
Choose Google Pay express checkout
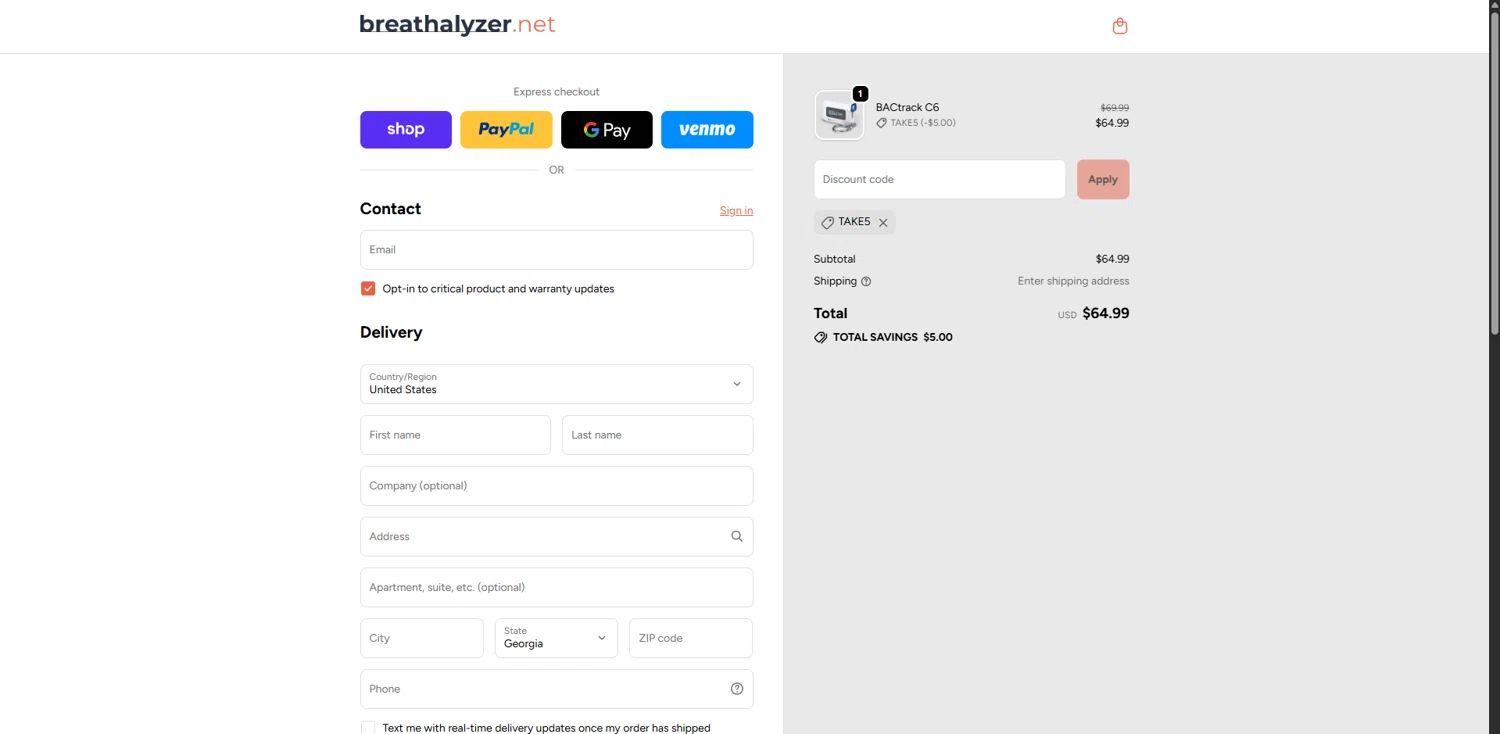click(607, 130)
